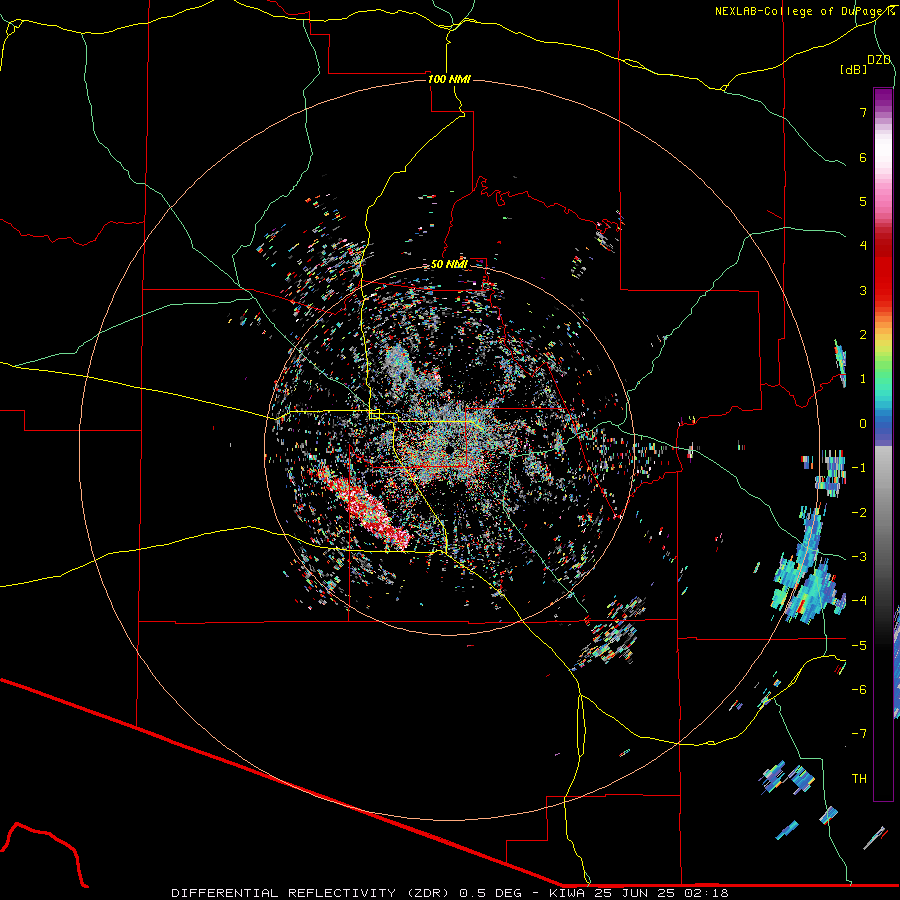Click the 100 NMI range ring label

[449, 79]
